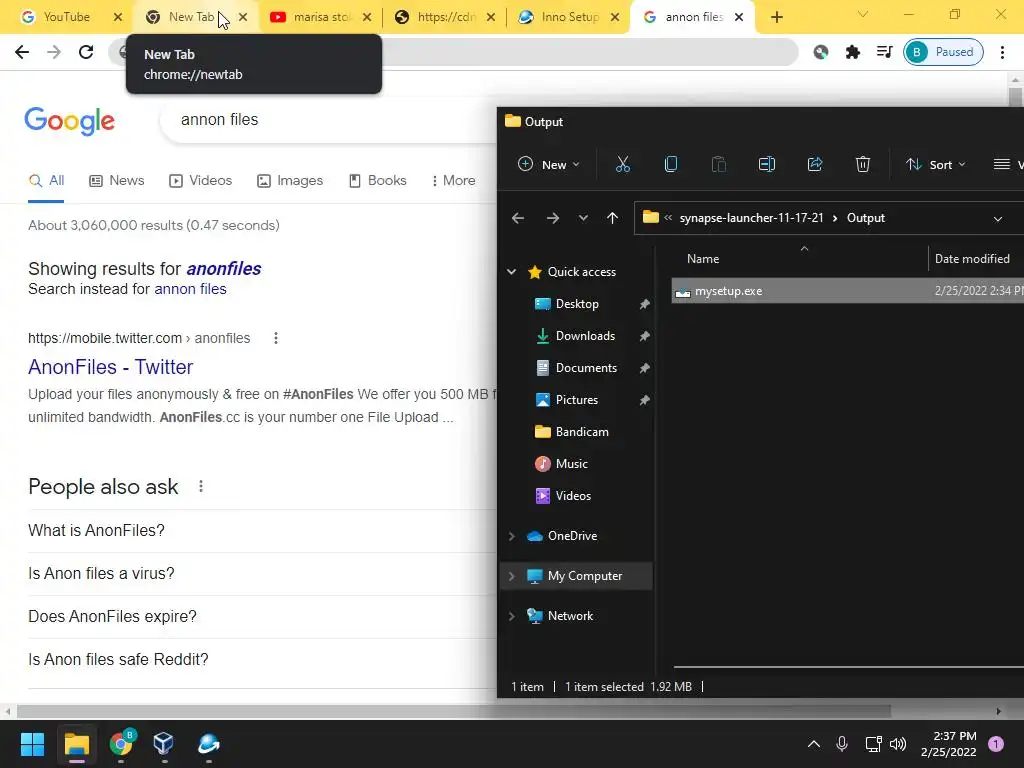Open File Explorer from the taskbar
The width and height of the screenshot is (1024, 768).
[76, 744]
